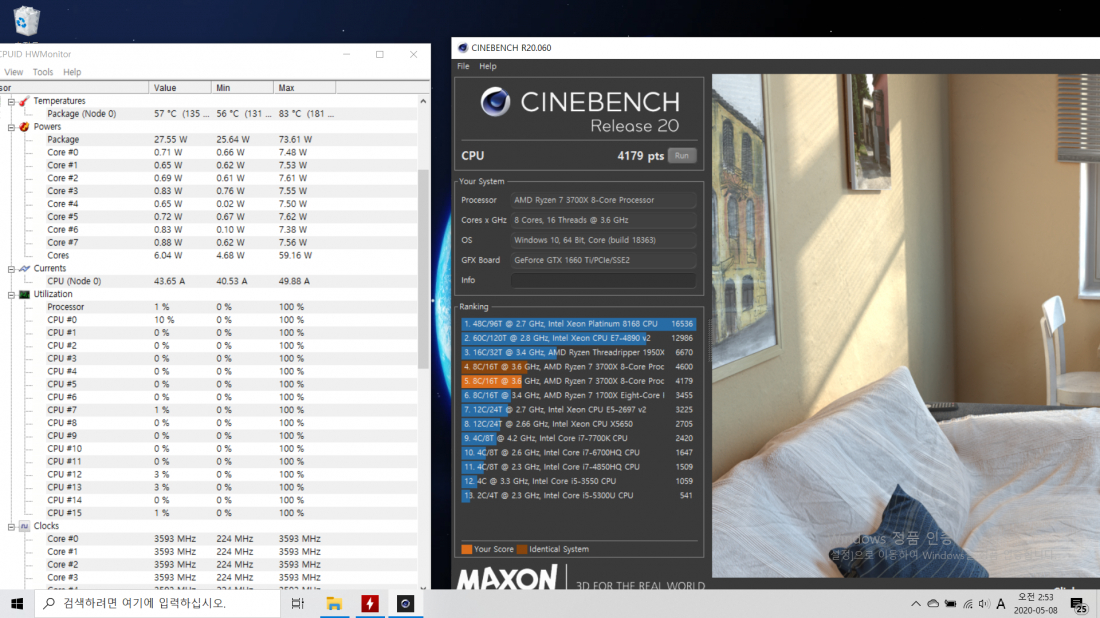Collapse the Clocks tree node
The image size is (1100, 618).
coord(11,527)
